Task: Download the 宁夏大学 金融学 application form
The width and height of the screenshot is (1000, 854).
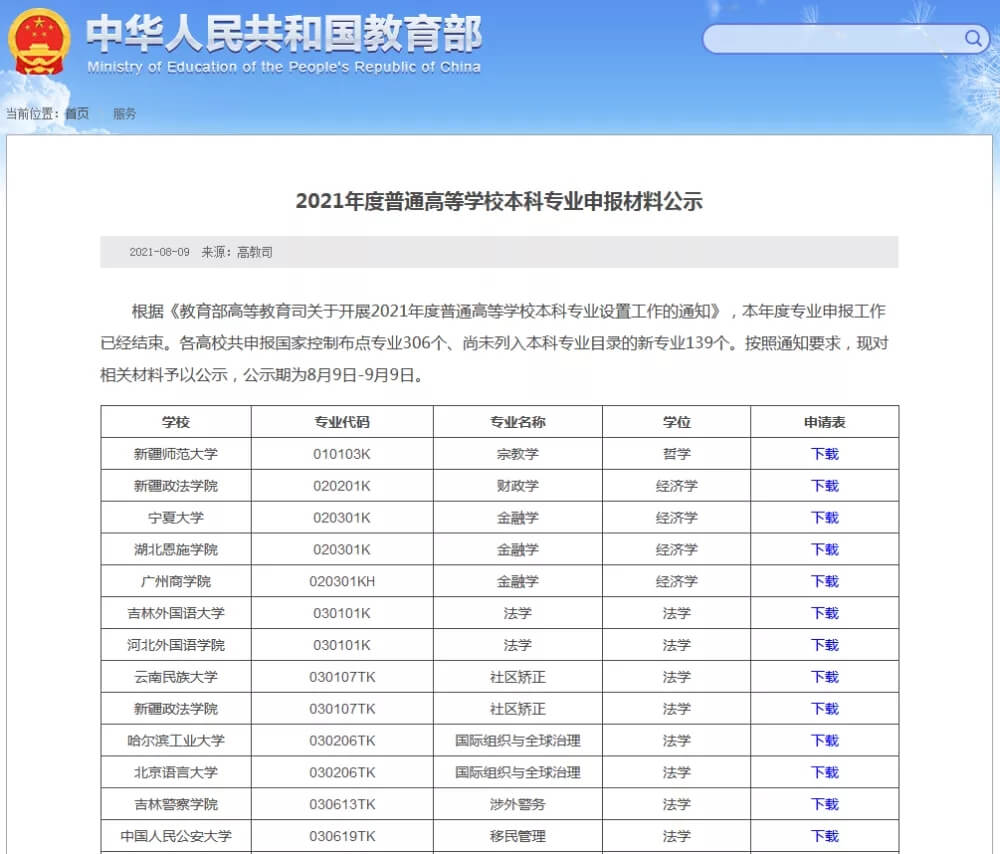Action: pos(824,517)
